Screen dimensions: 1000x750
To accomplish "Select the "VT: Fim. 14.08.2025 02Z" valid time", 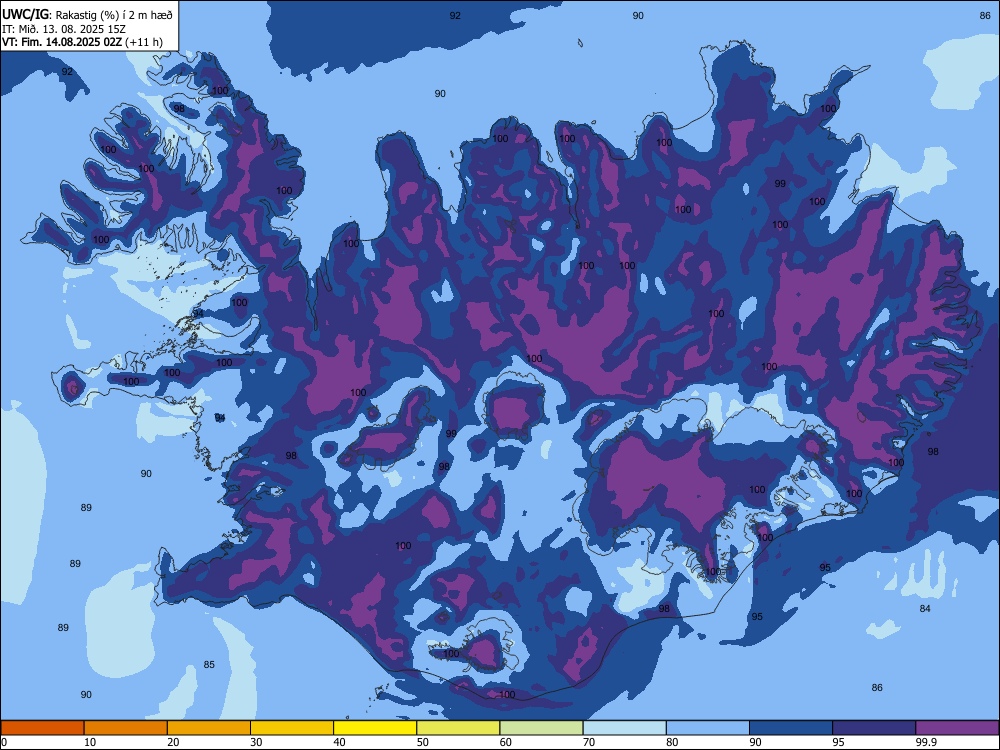I will 62,43.
